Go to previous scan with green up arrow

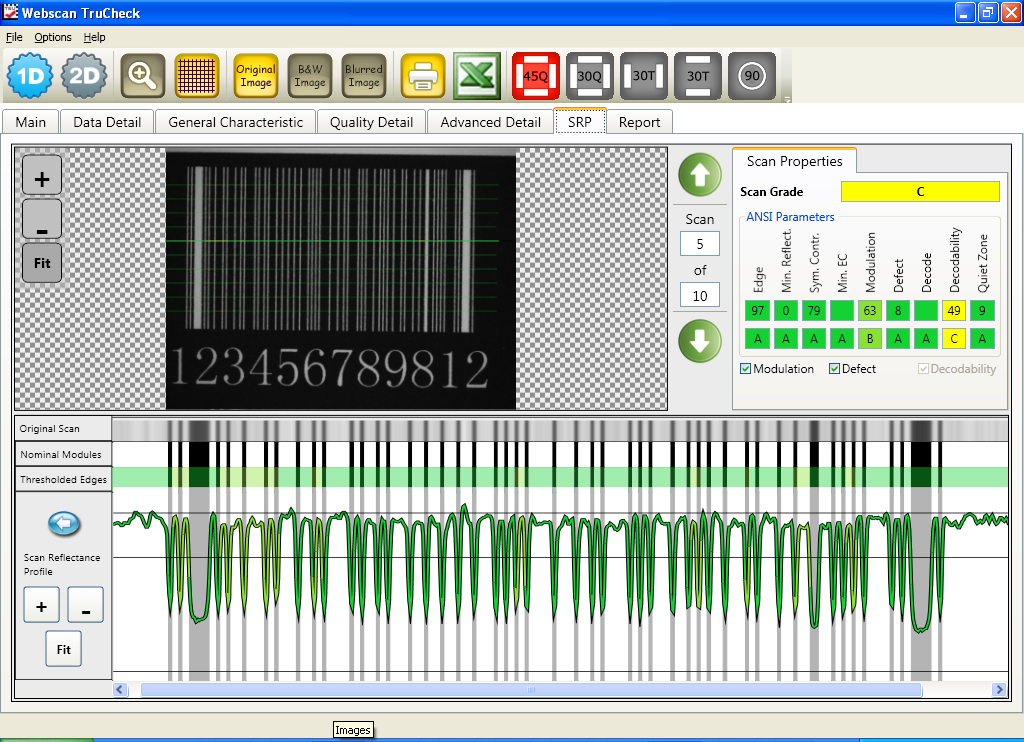coord(700,176)
